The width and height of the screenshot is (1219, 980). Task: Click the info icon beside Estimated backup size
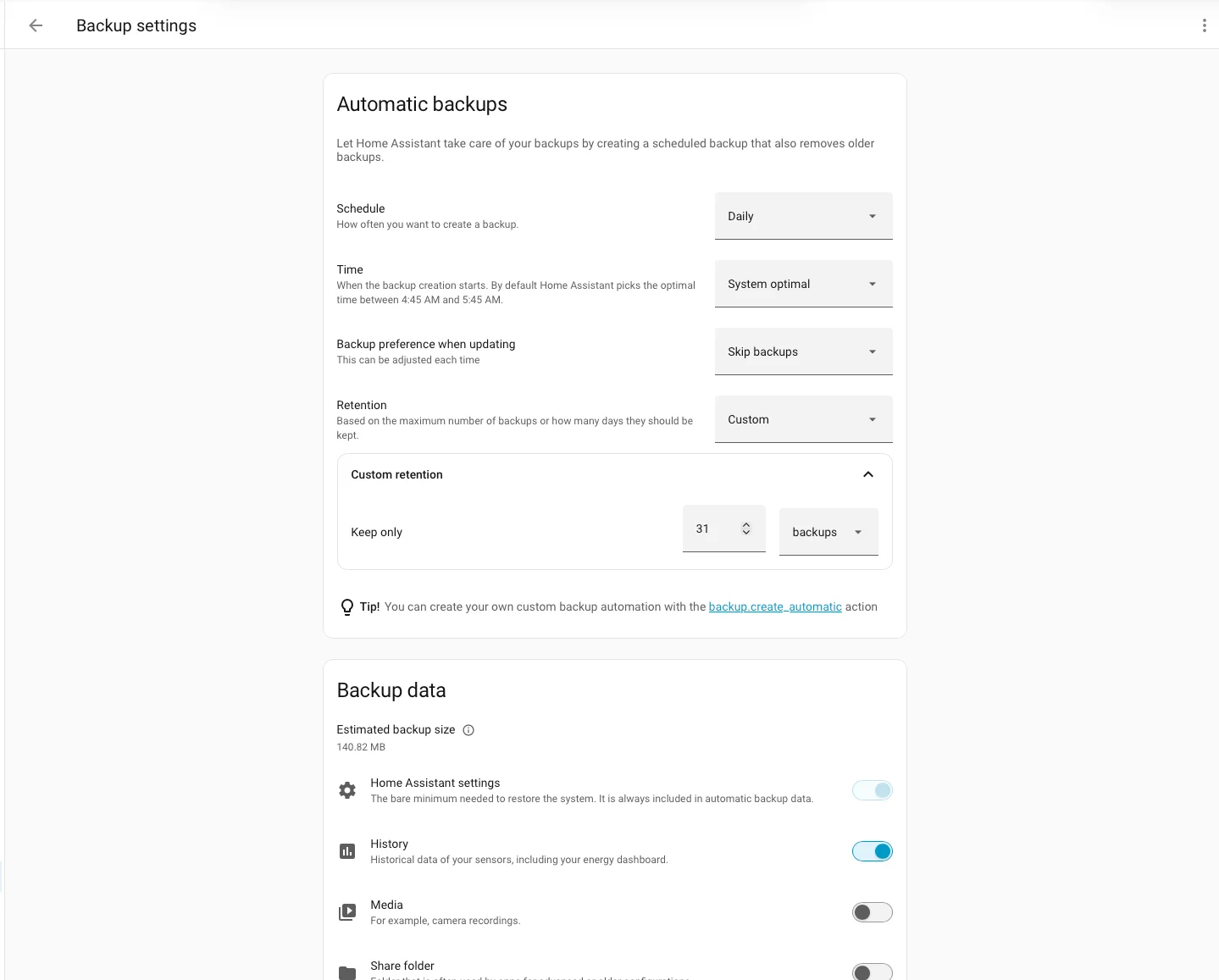point(468,730)
